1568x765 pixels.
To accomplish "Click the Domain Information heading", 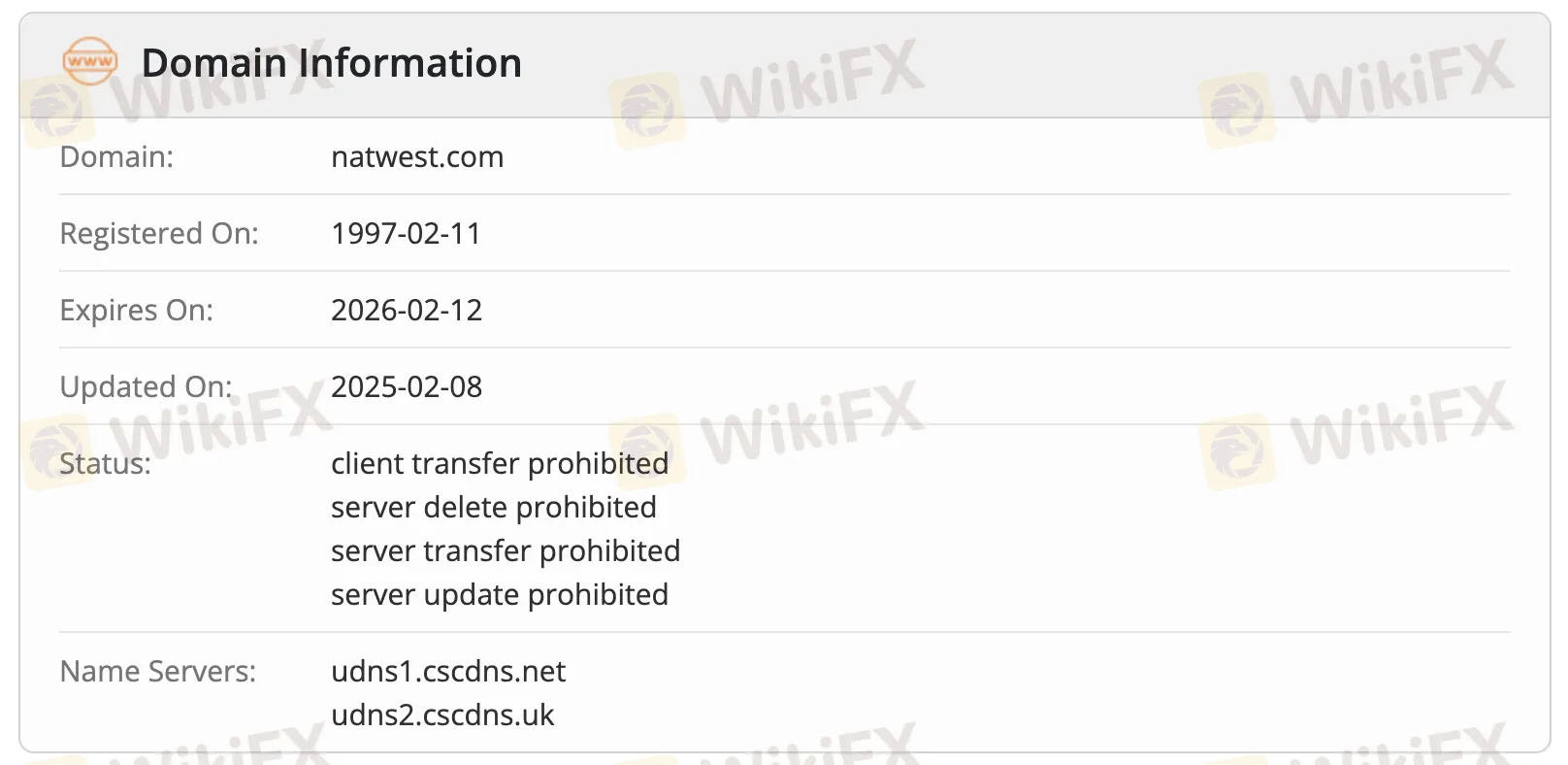I will [x=331, y=64].
